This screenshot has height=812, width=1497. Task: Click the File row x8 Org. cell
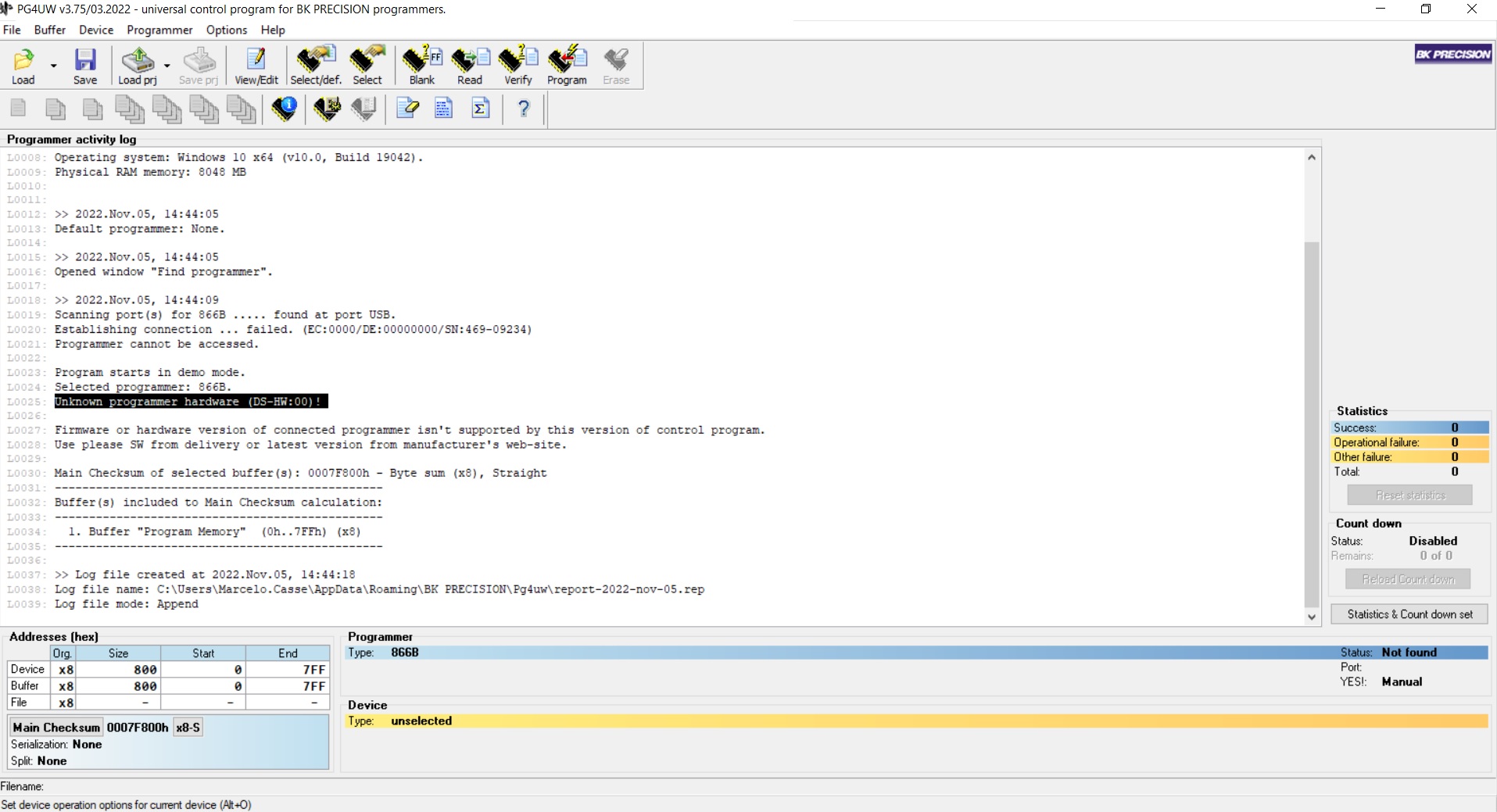click(63, 703)
